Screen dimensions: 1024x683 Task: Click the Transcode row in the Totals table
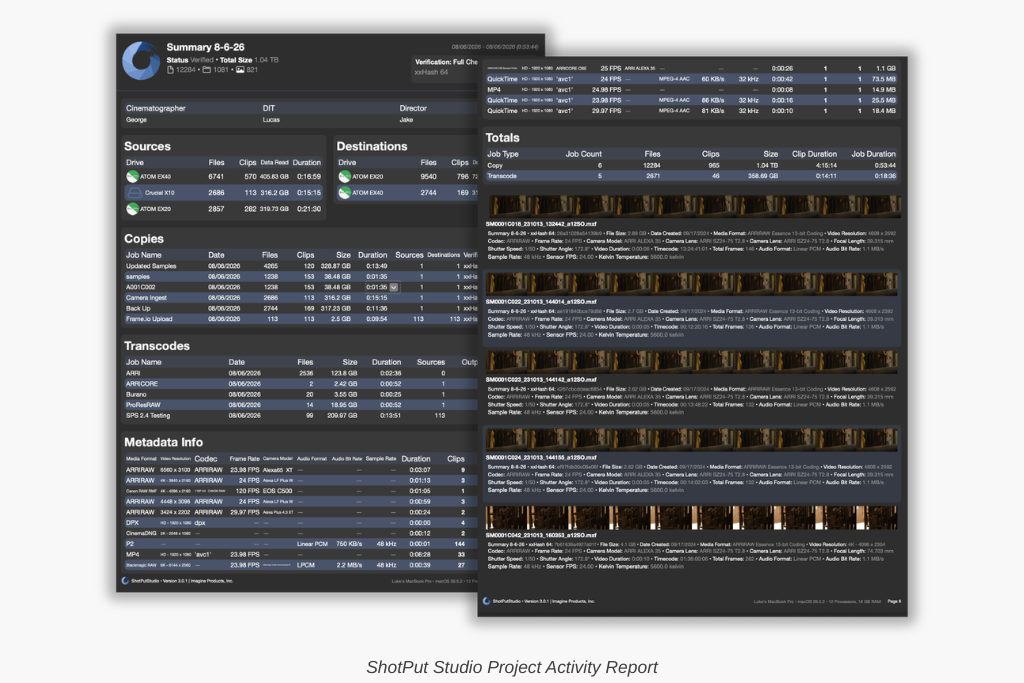point(691,176)
